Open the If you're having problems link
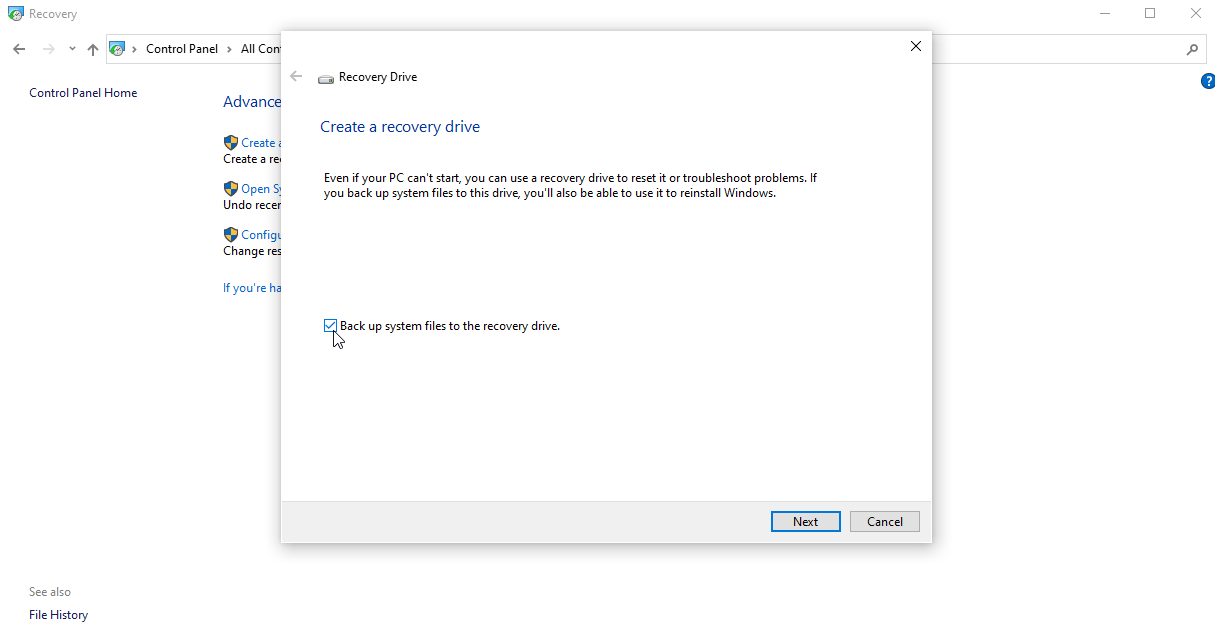1215x639 pixels. [252, 288]
